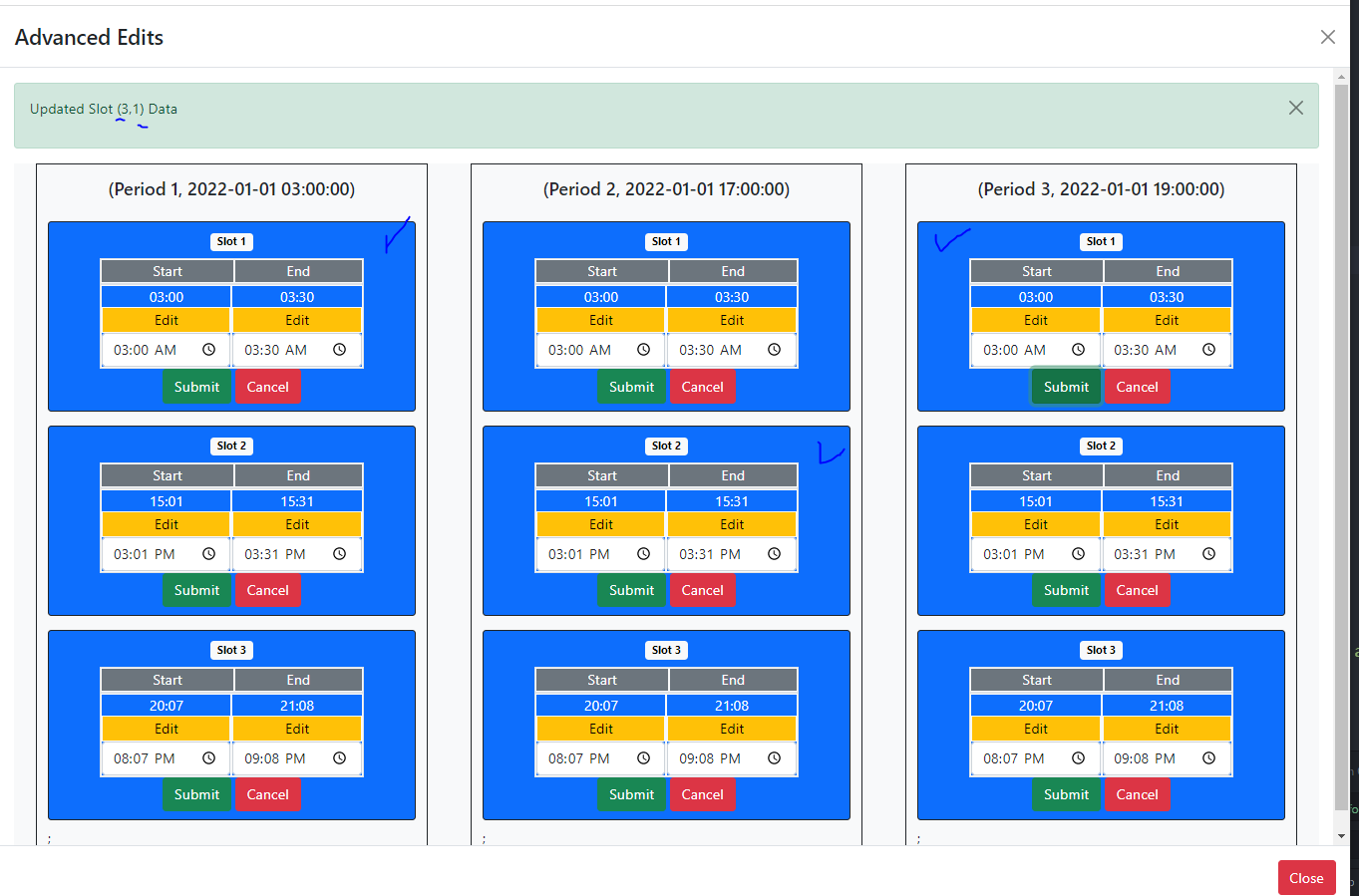The height and width of the screenshot is (896, 1359).
Task: Edit the Start time of Period 3 Slot 2
Action: (1036, 524)
